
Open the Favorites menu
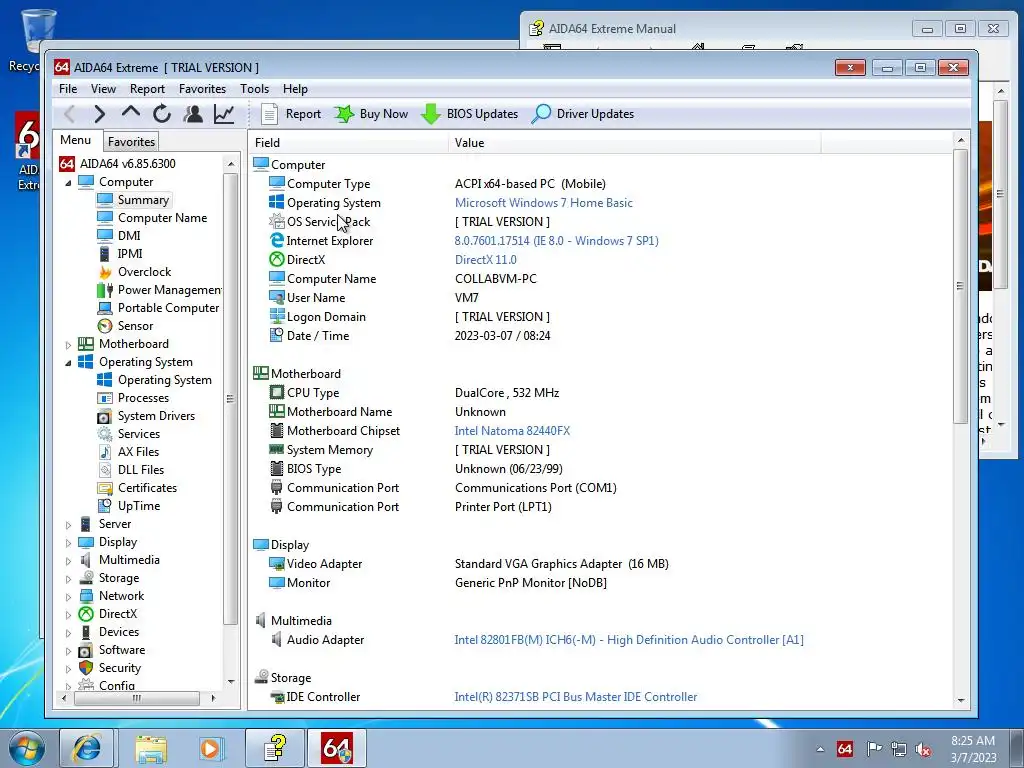tap(202, 89)
